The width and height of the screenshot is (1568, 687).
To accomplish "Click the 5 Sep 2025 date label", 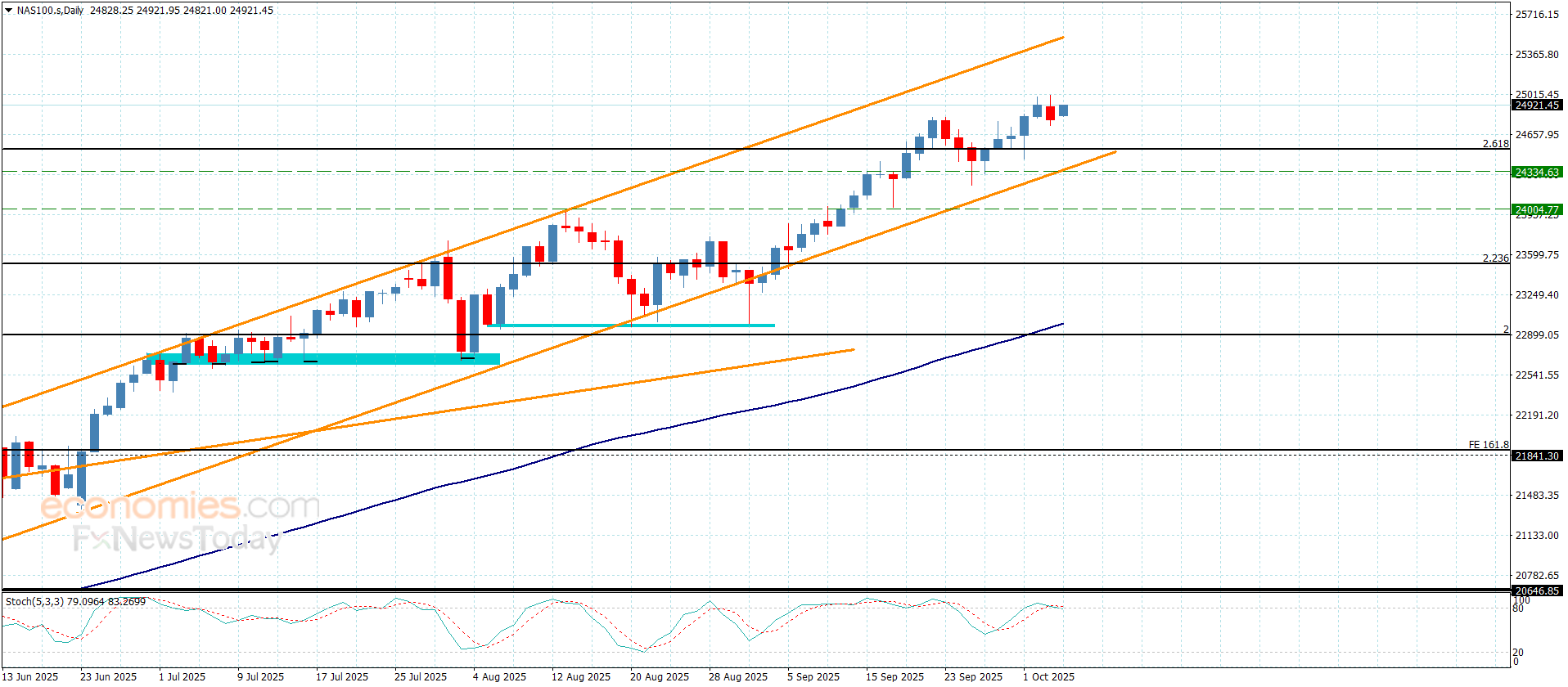I will click(x=813, y=677).
